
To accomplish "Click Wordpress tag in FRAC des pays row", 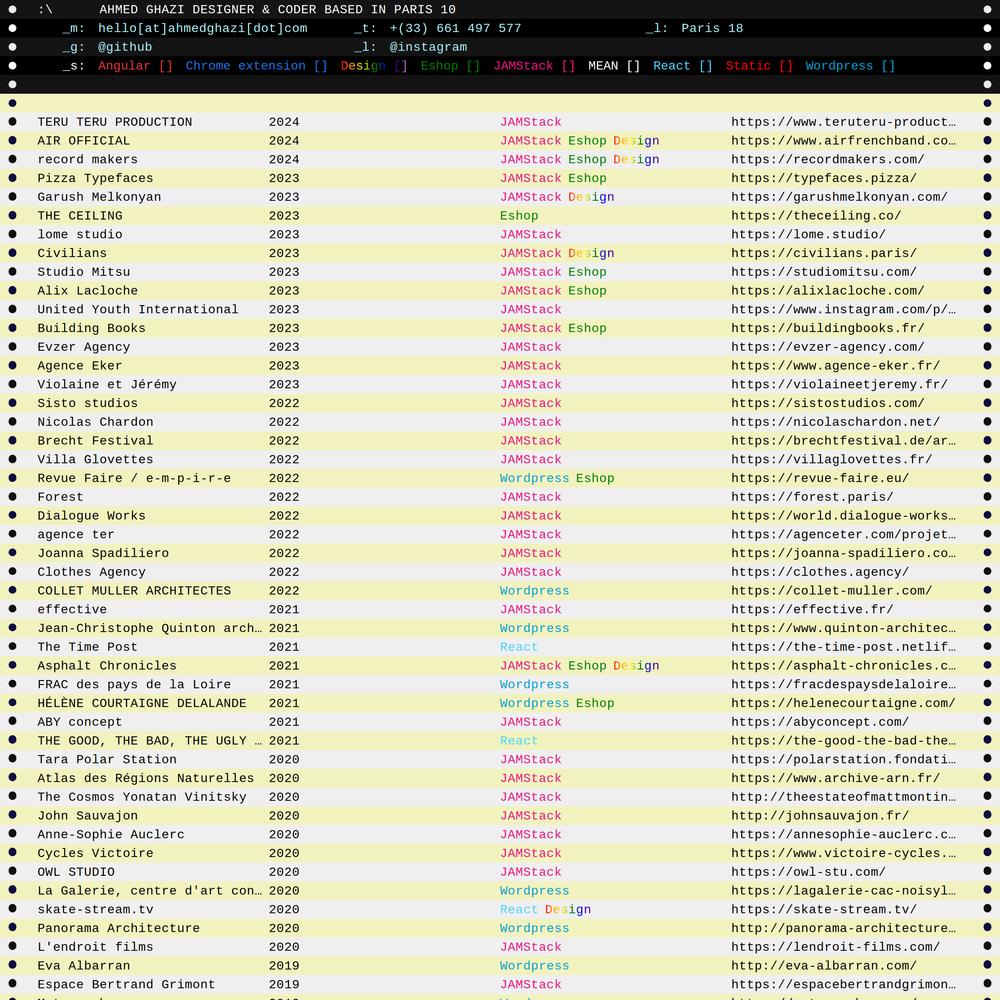I will pos(534,684).
